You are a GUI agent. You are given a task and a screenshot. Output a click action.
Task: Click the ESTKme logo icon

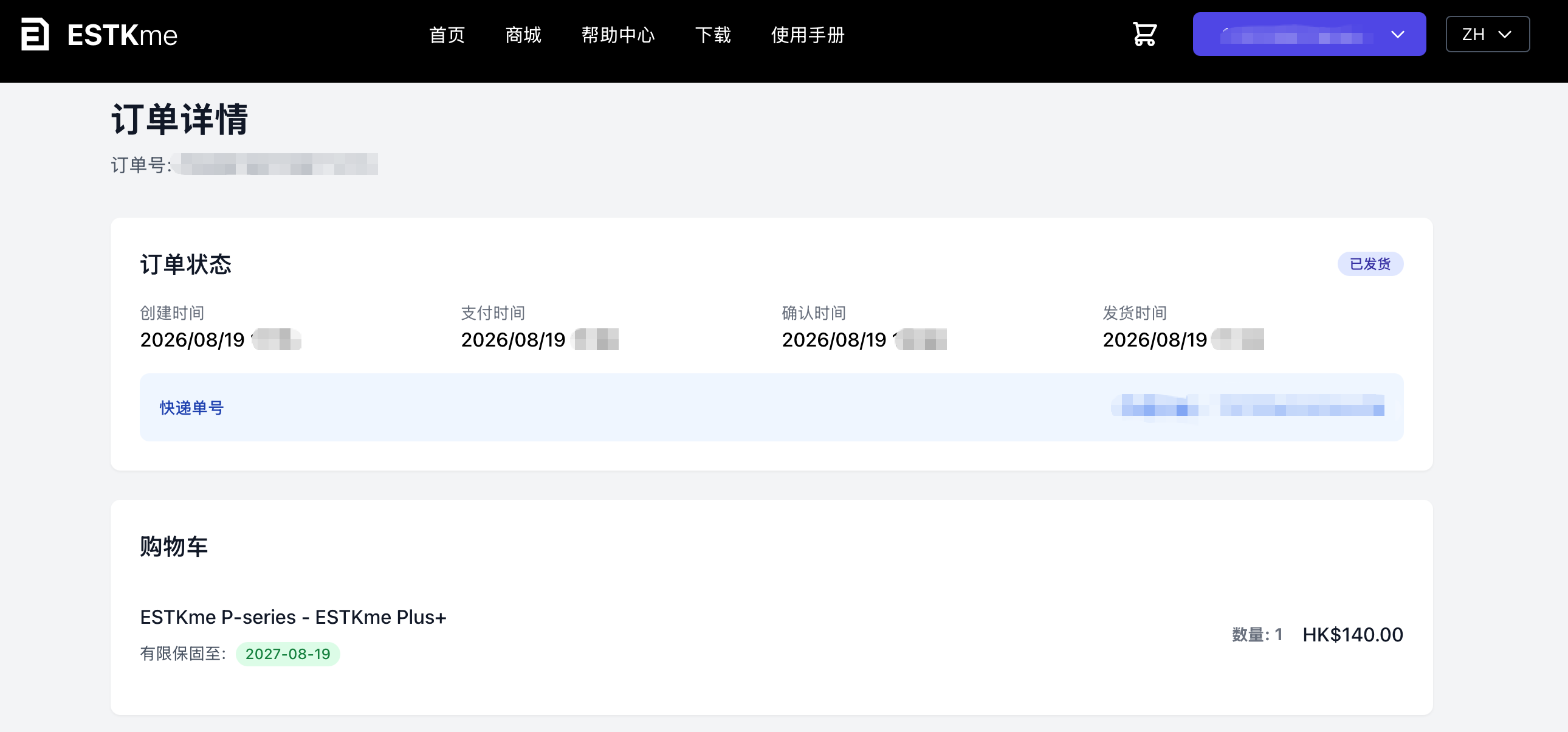(35, 34)
